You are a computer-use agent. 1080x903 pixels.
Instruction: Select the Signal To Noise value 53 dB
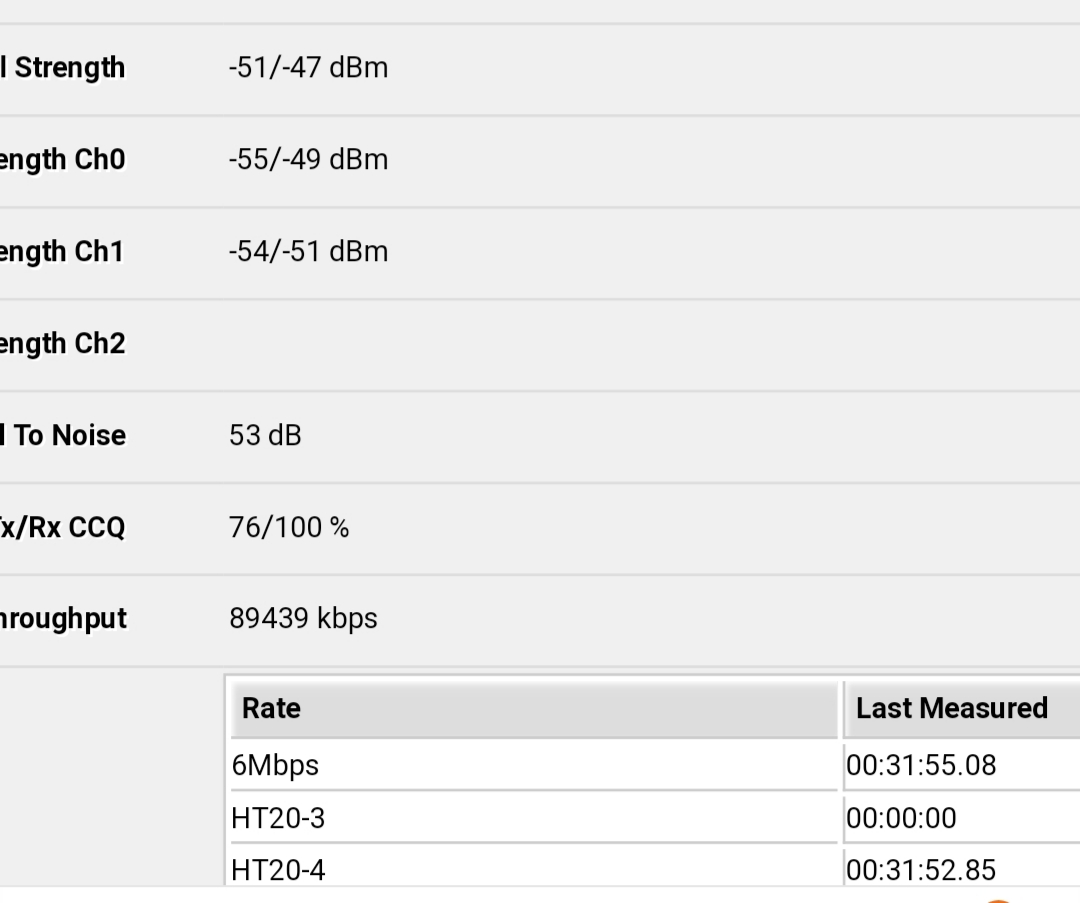click(x=265, y=436)
